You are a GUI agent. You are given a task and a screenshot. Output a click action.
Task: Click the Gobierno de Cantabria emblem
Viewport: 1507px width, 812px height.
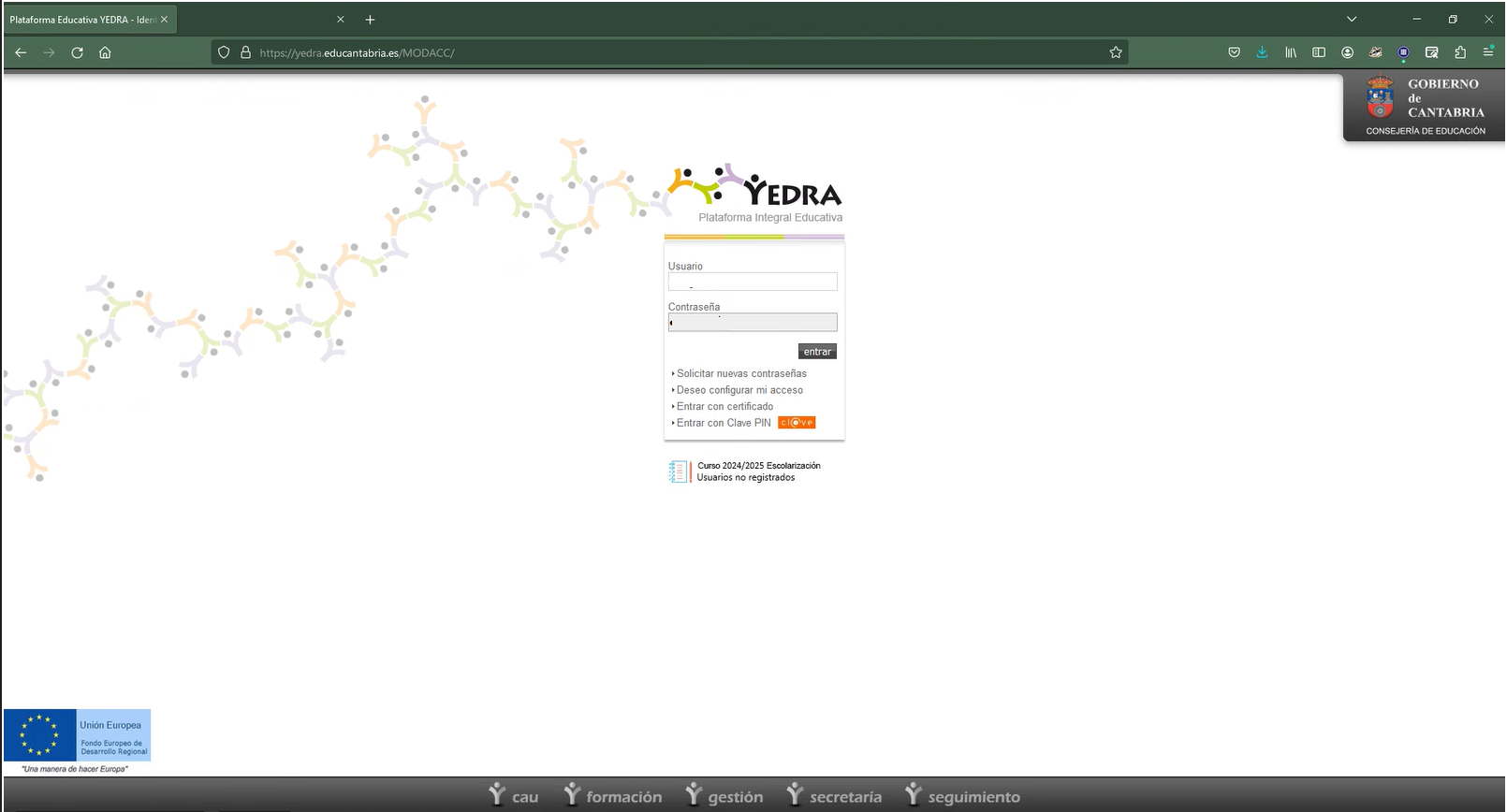click(1380, 96)
